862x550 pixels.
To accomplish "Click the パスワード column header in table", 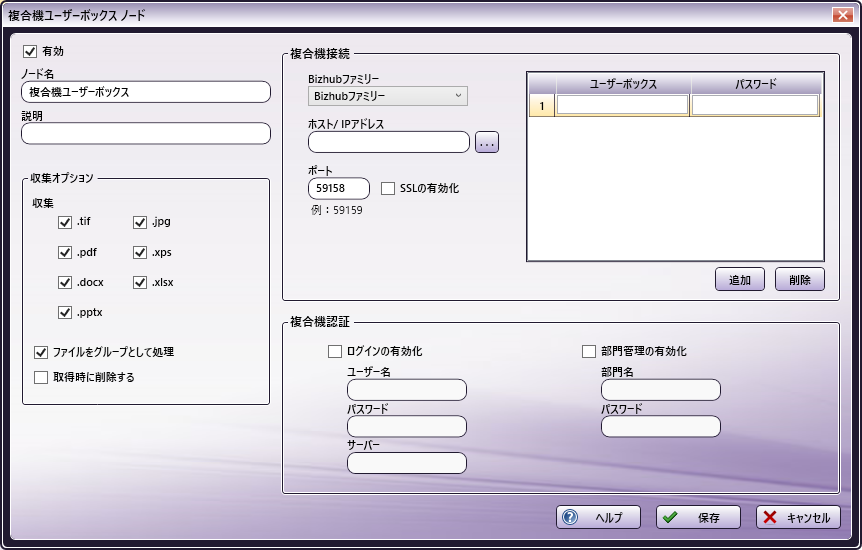I will click(756, 84).
